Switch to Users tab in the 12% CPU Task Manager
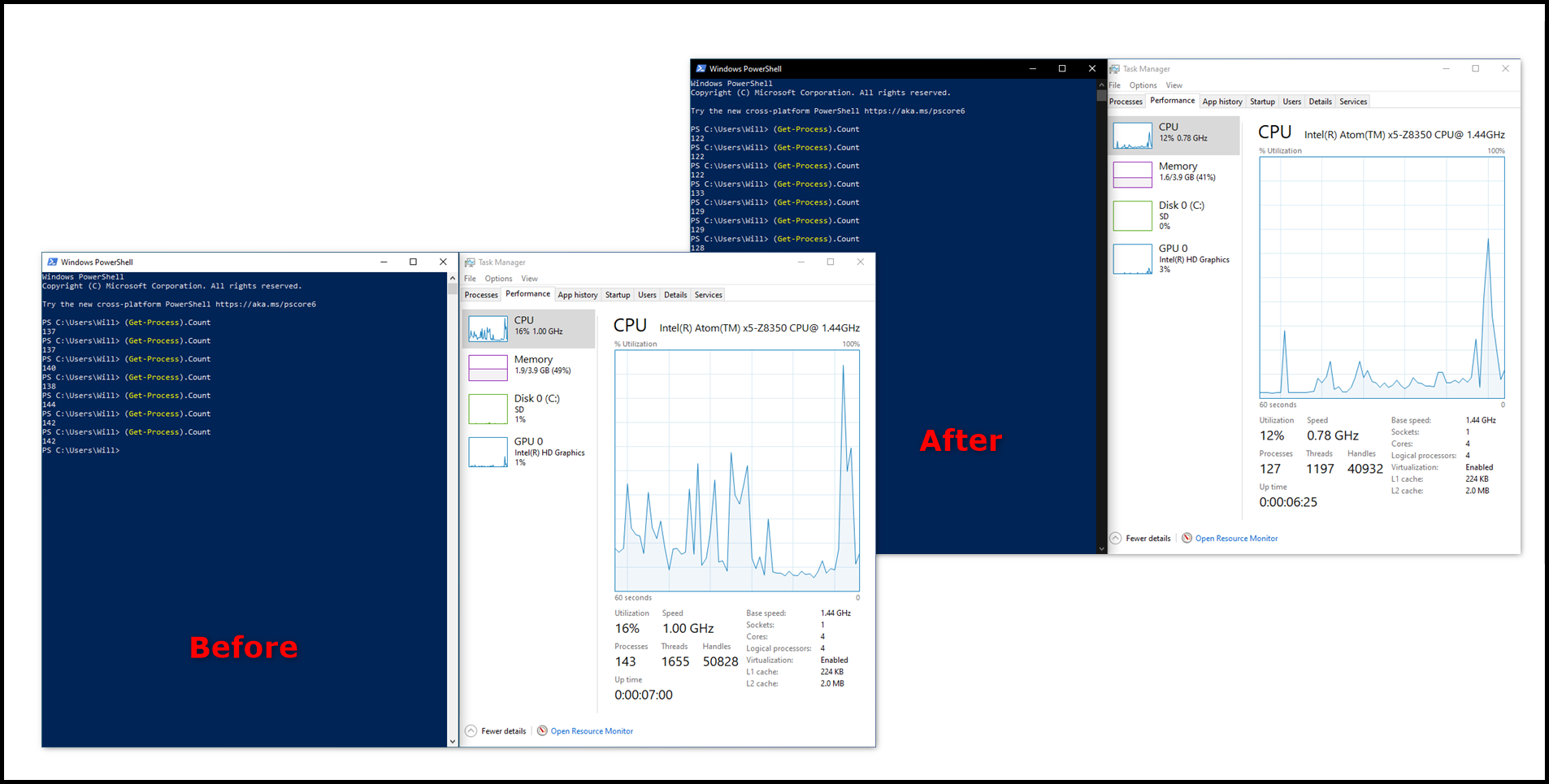This screenshot has width=1549, height=784. 1291,102
